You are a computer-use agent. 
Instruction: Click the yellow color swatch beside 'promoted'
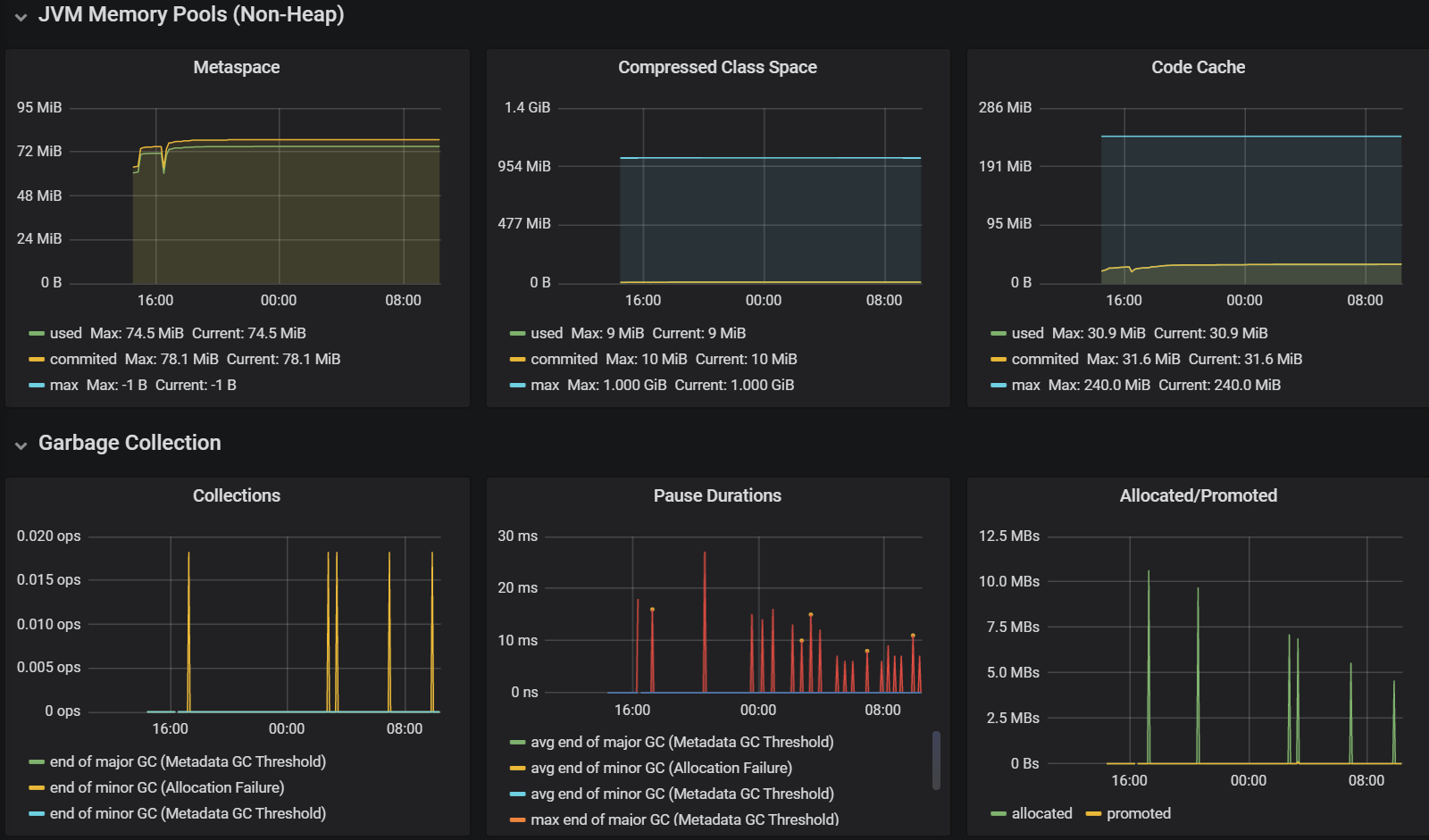(x=1093, y=814)
